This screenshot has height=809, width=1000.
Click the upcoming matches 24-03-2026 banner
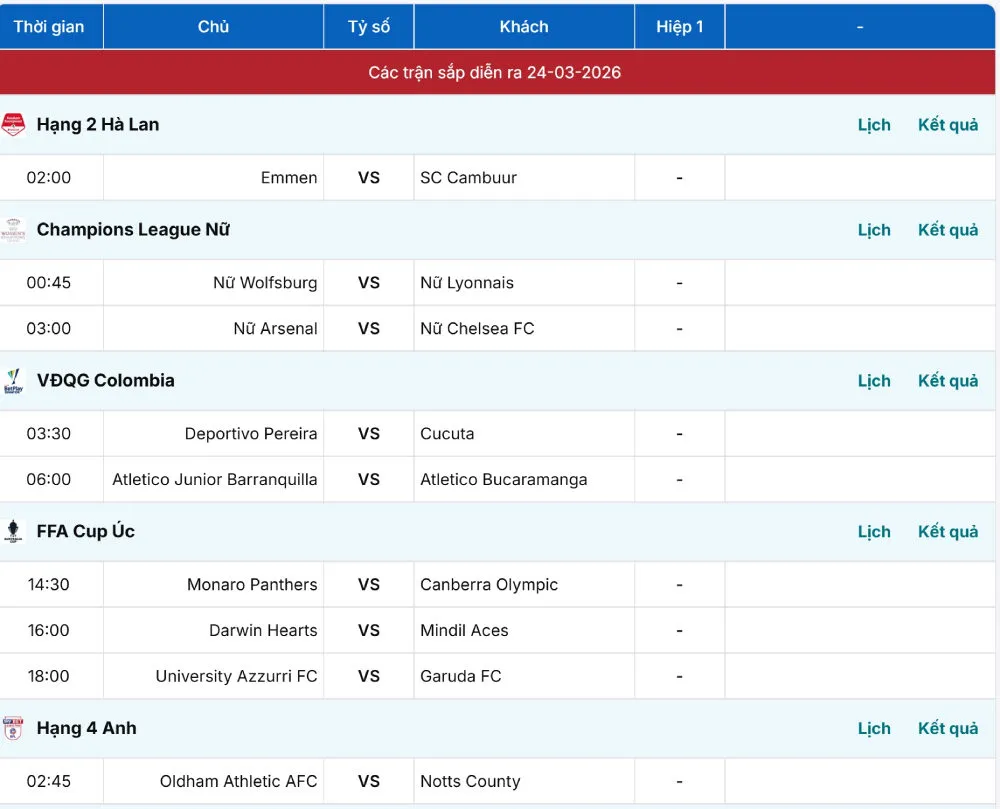(x=495, y=73)
